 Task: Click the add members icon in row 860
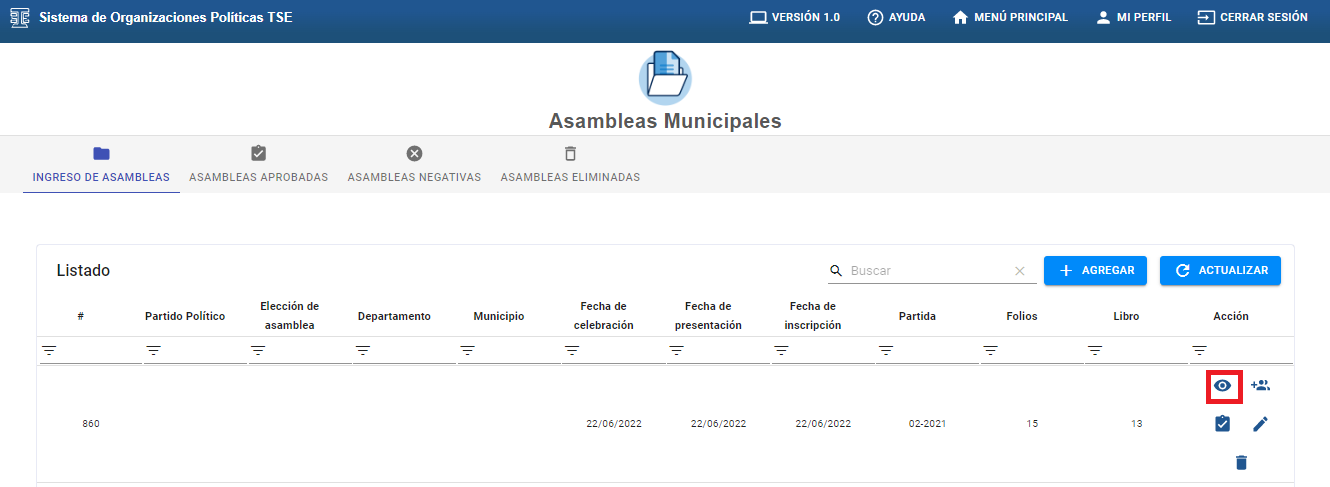click(x=1260, y=385)
